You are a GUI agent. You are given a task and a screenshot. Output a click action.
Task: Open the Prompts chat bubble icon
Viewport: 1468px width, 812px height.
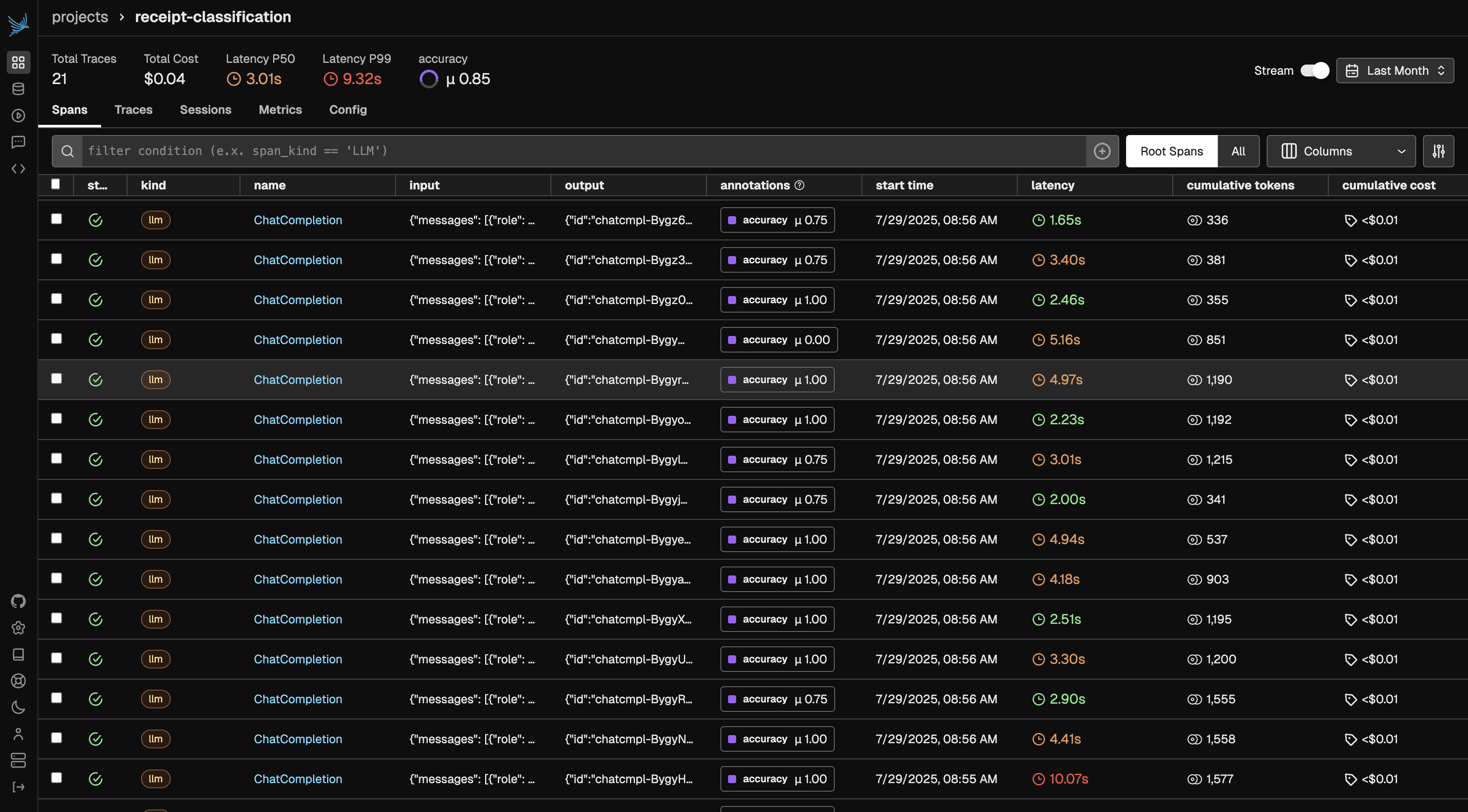tap(18, 142)
